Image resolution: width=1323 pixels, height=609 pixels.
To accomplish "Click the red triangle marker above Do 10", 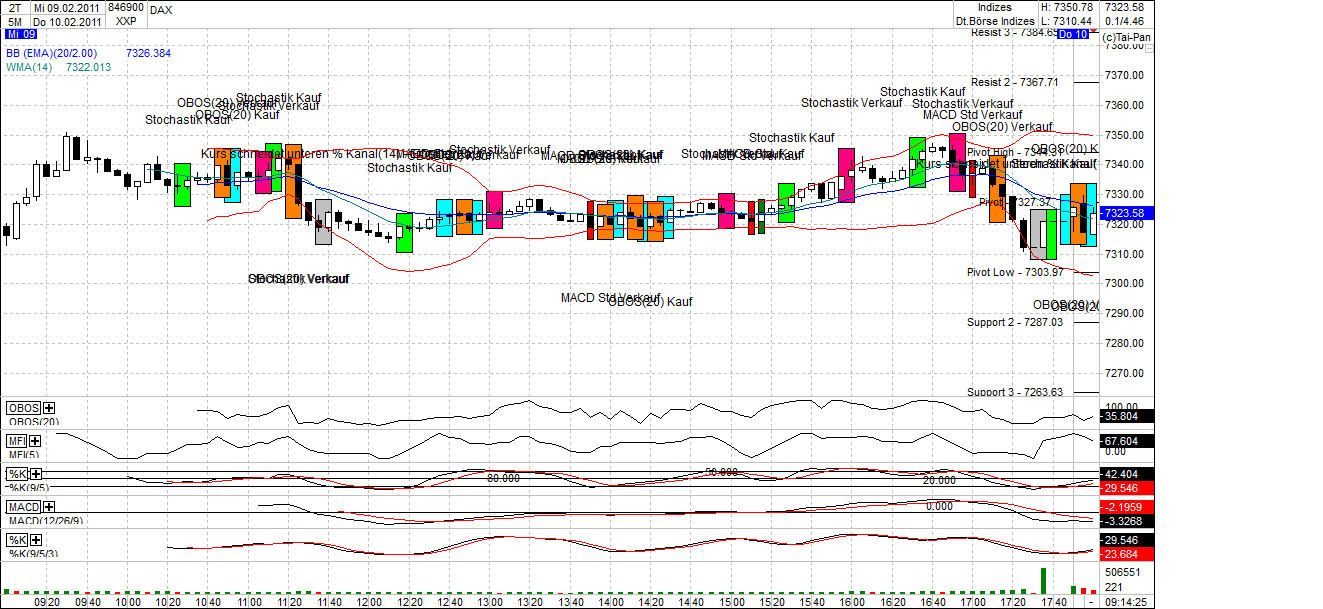I will pyautogui.click(x=1093, y=30).
